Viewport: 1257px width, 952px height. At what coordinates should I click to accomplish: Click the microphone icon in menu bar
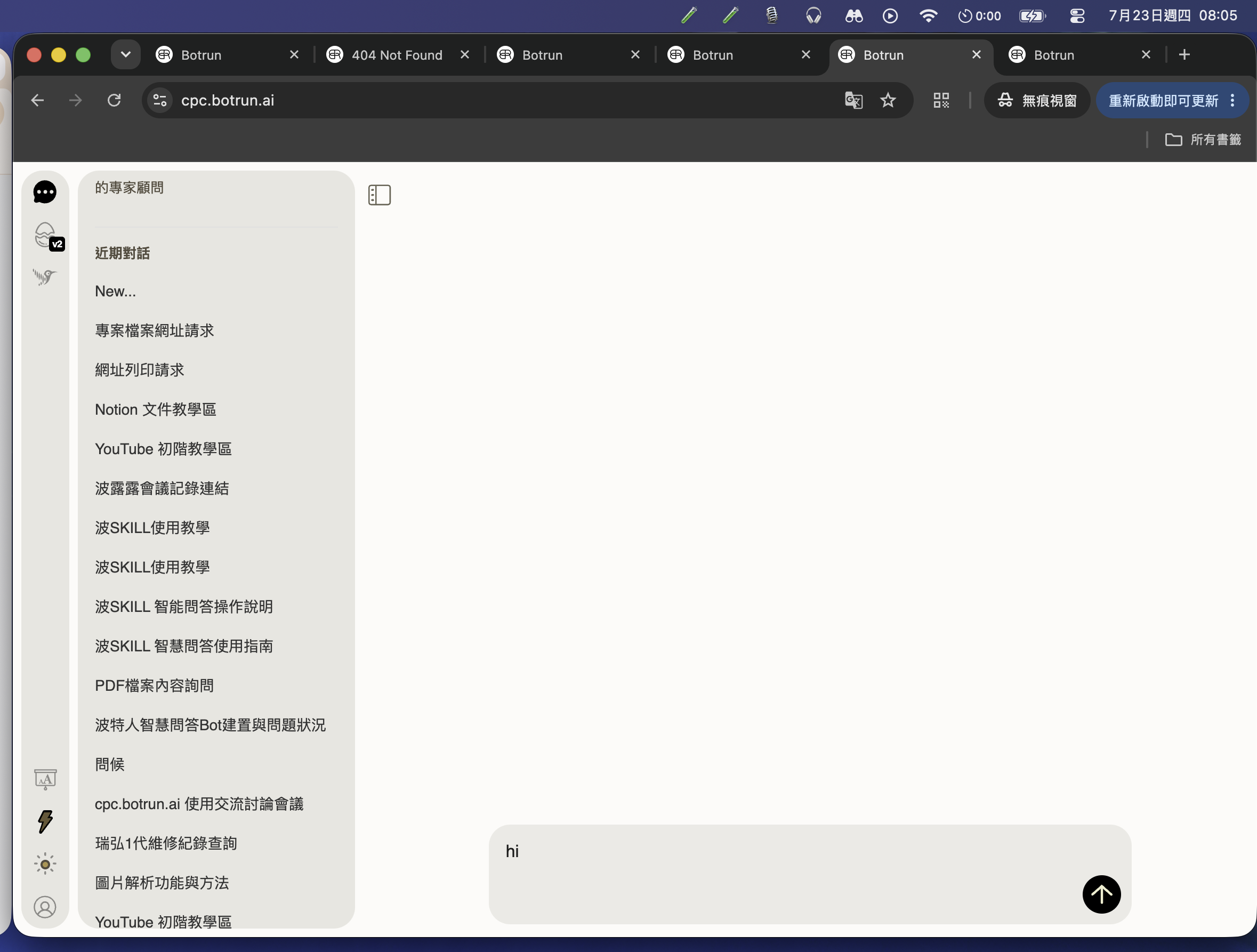tap(772, 15)
